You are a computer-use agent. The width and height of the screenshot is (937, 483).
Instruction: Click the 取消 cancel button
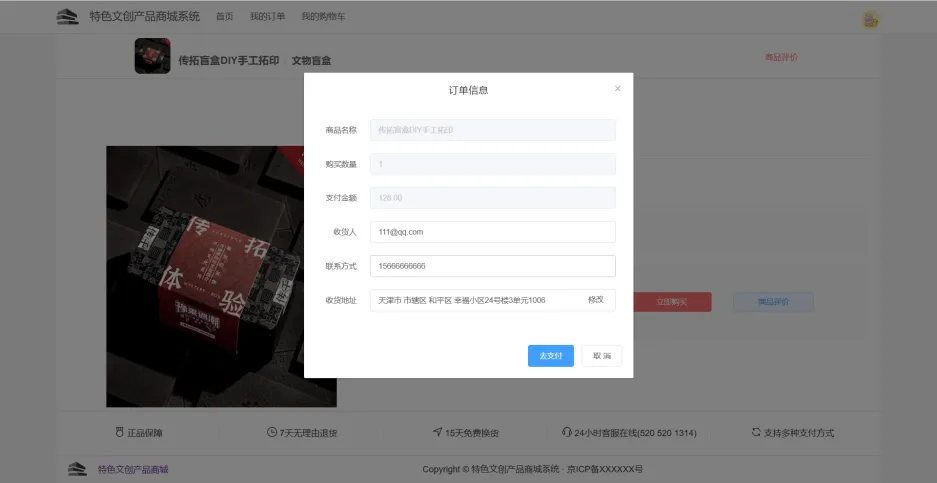[x=601, y=356]
